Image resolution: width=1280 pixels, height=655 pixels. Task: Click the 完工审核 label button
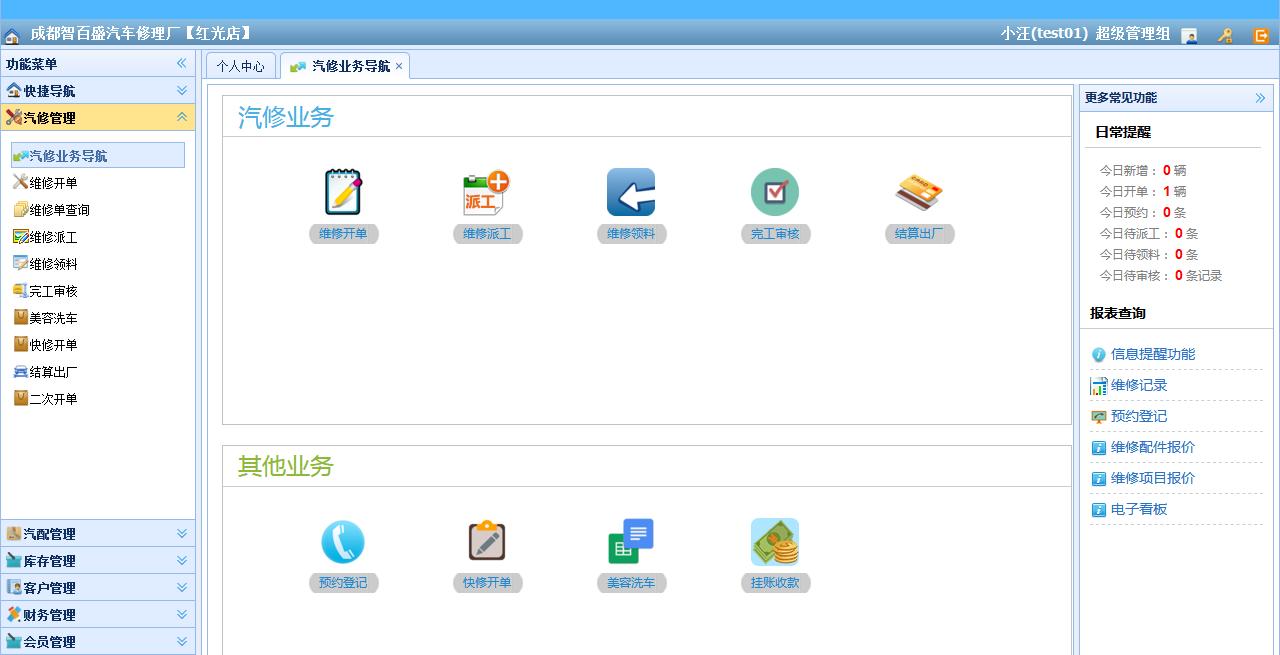(775, 234)
